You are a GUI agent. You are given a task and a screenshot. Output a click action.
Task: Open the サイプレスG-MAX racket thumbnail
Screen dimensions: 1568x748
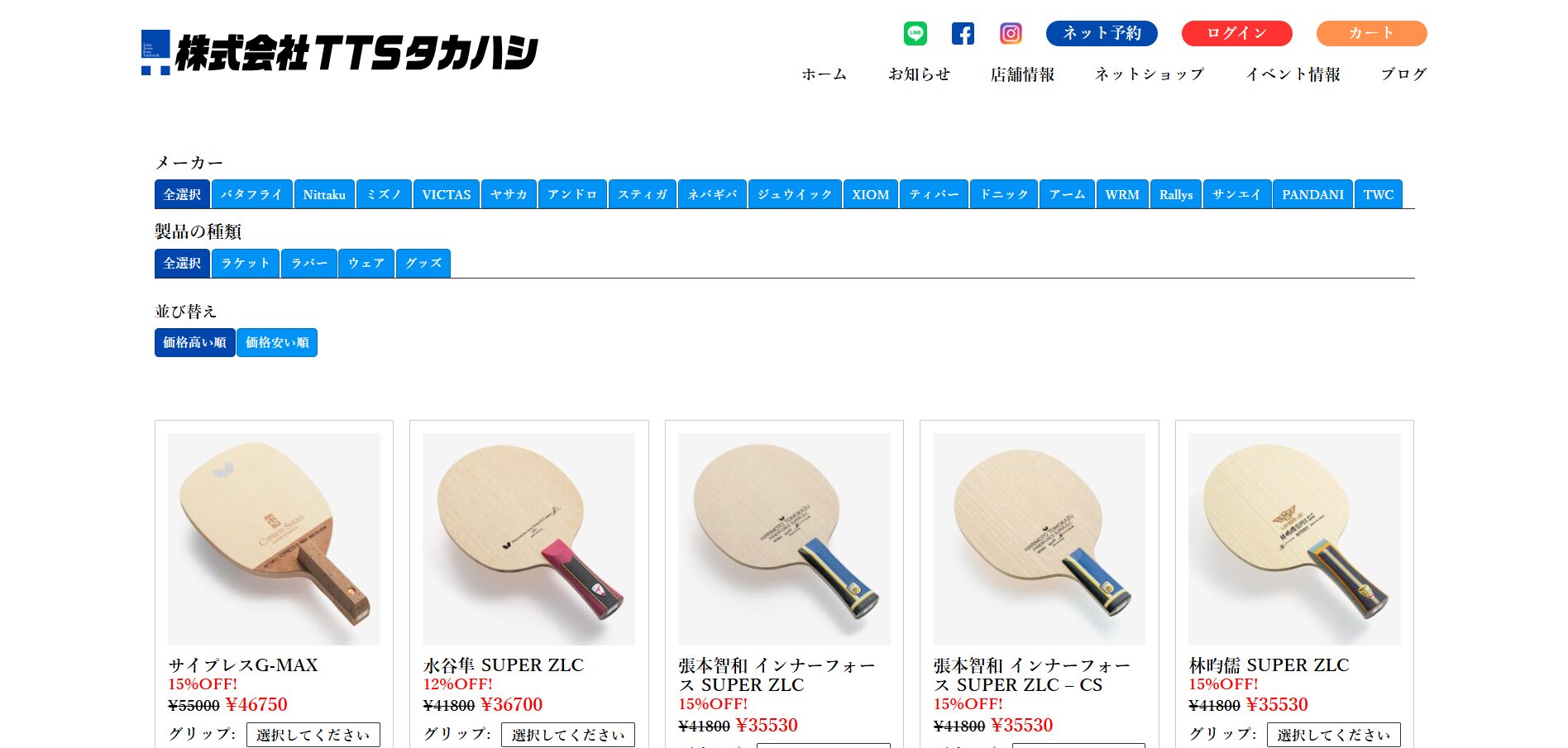click(274, 539)
